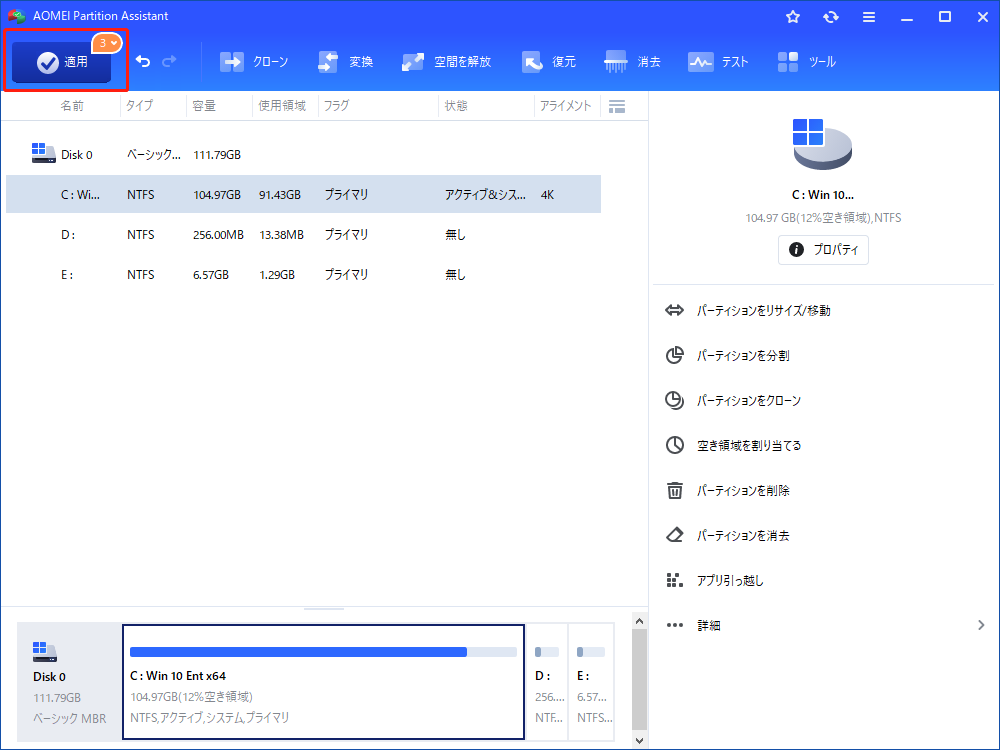The height and width of the screenshot is (750, 1000).
Task: Click 256.00MB capacity cell
Action: coord(218,235)
